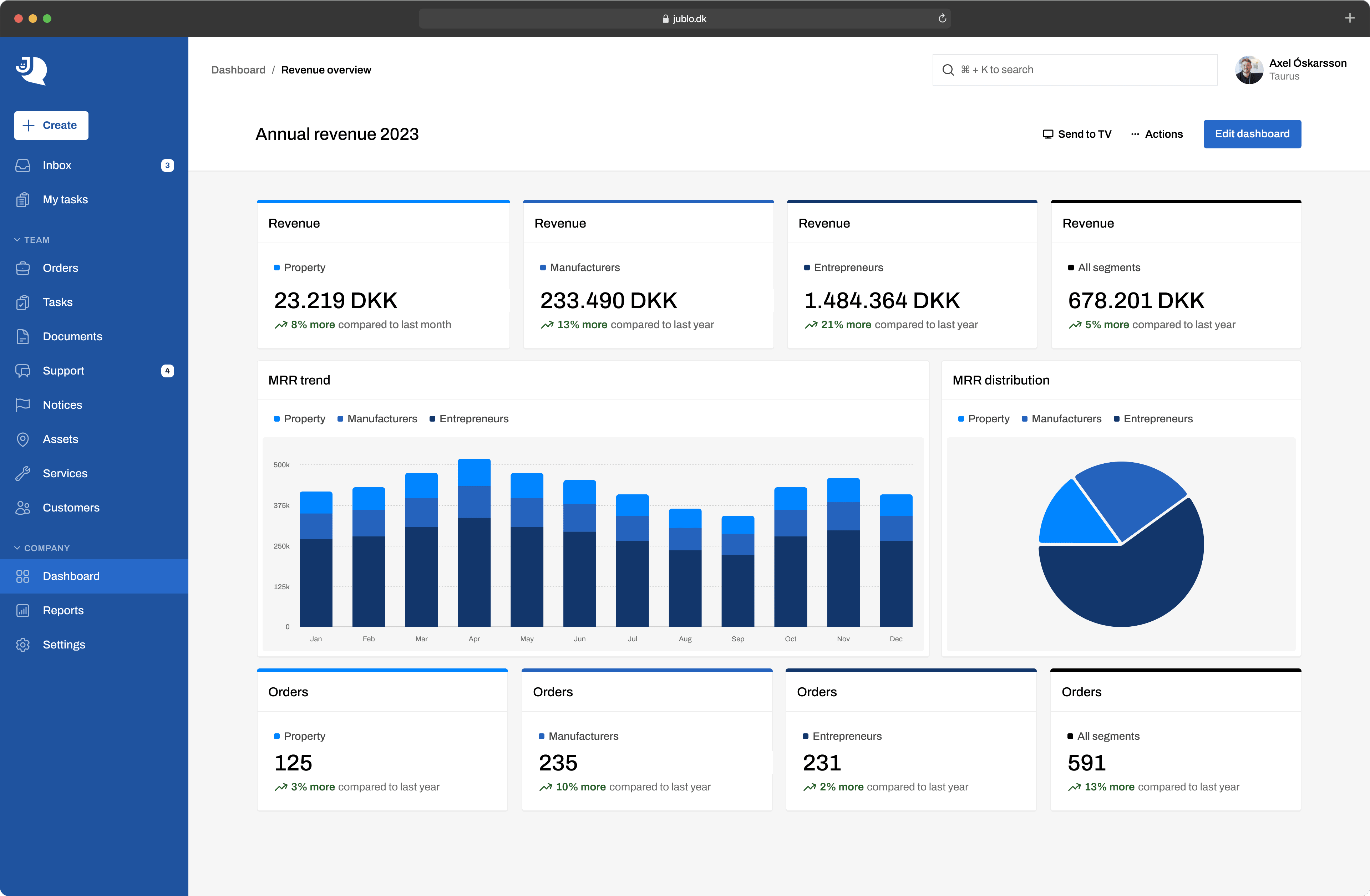Viewport: 1370px width, 896px height.
Task: Open the Notices section
Action: click(x=62, y=405)
